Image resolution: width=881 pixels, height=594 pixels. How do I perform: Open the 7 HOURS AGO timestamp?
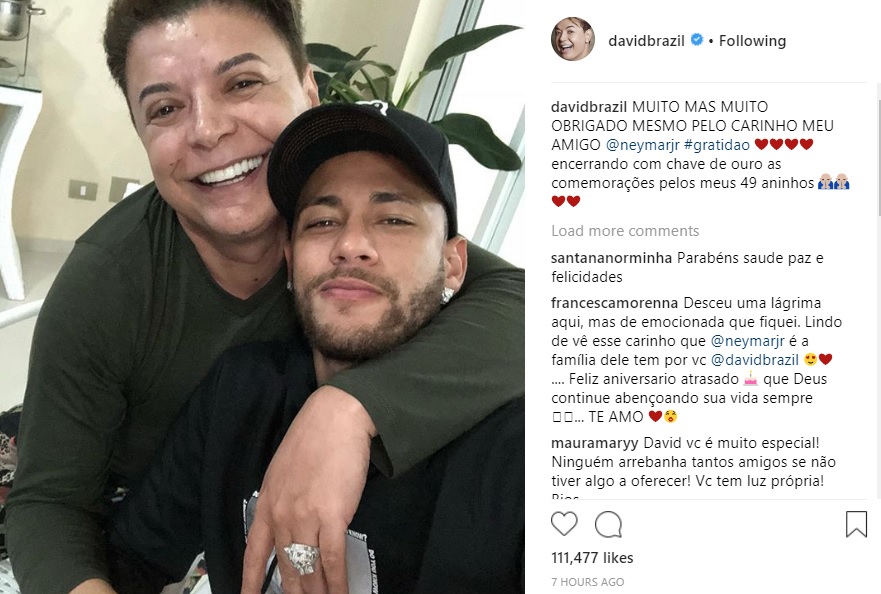(x=588, y=582)
